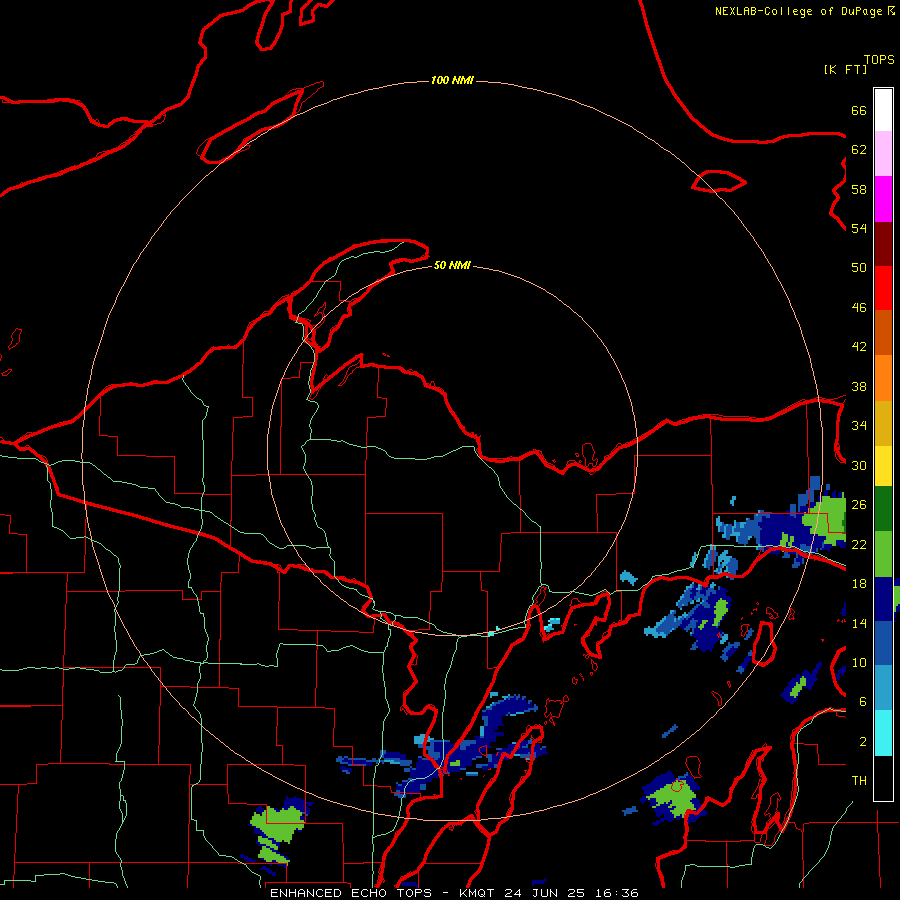The height and width of the screenshot is (900, 900).
Task: Click the legend value 54
Action: point(859,228)
